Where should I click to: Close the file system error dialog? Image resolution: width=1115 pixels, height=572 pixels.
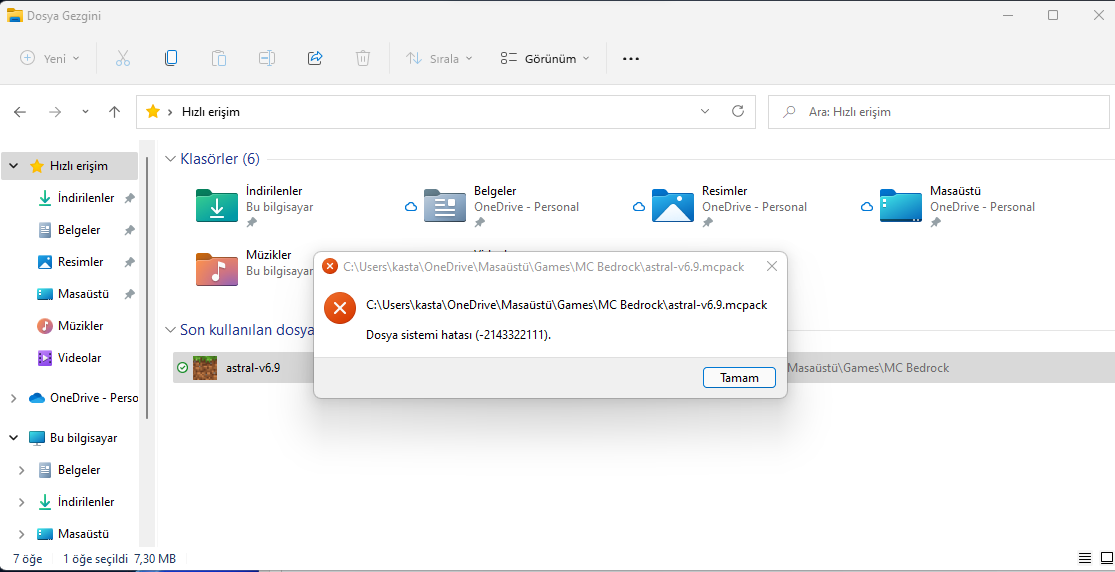point(771,266)
